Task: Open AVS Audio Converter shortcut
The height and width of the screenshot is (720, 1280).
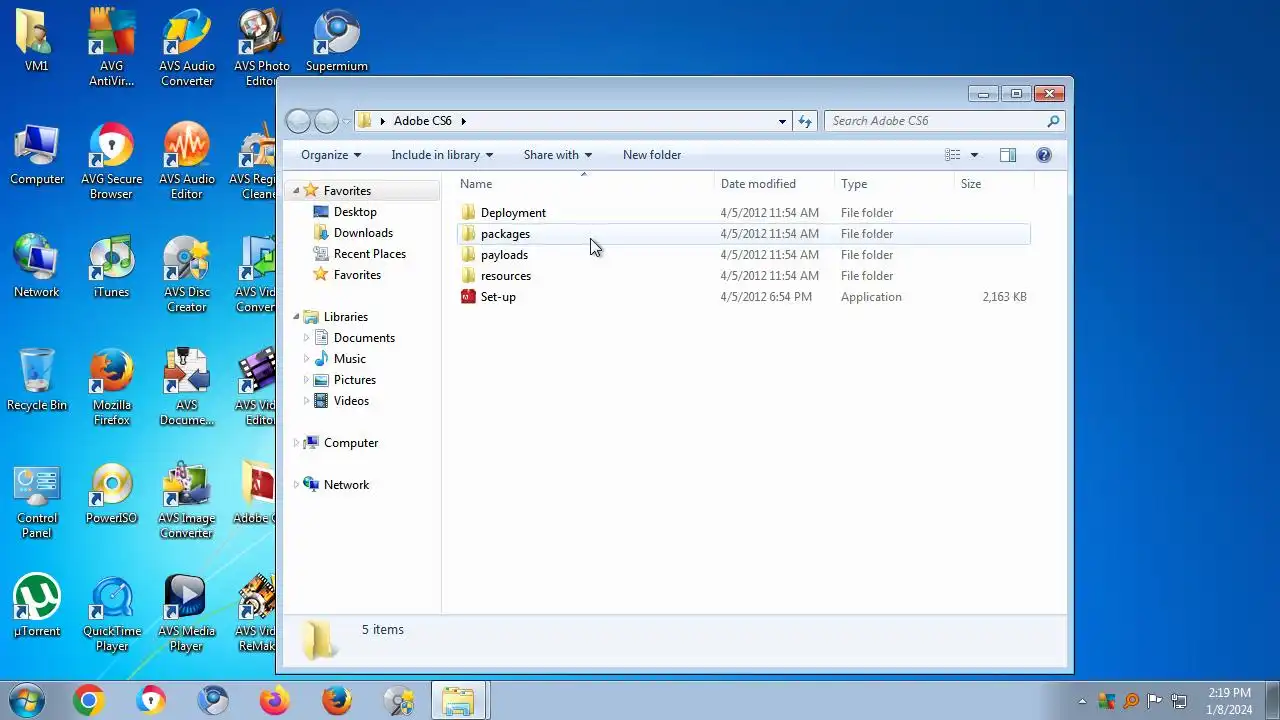Action: [186, 48]
